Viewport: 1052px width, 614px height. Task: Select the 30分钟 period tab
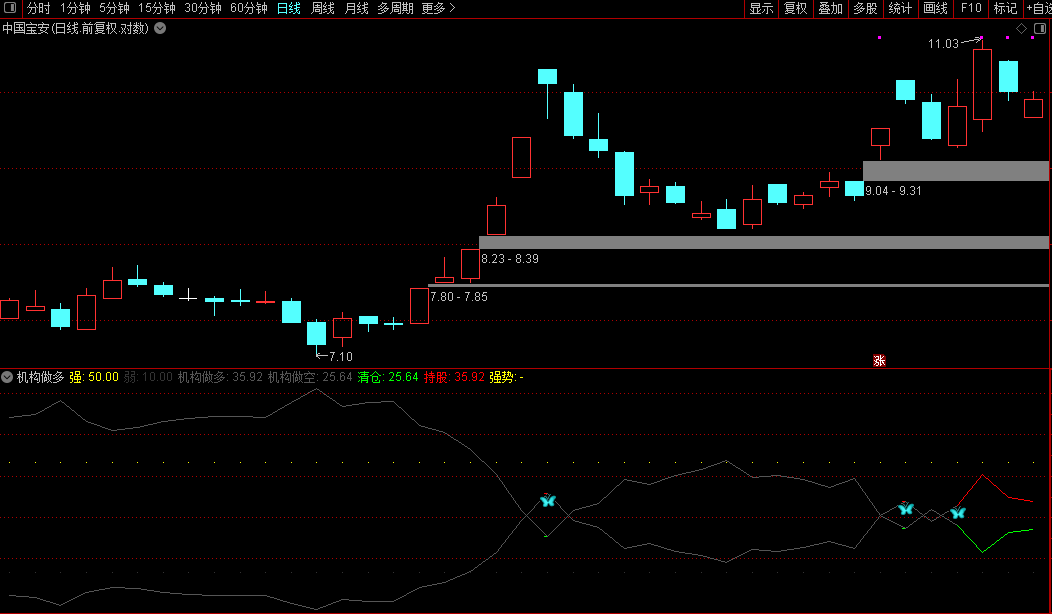tap(203, 8)
